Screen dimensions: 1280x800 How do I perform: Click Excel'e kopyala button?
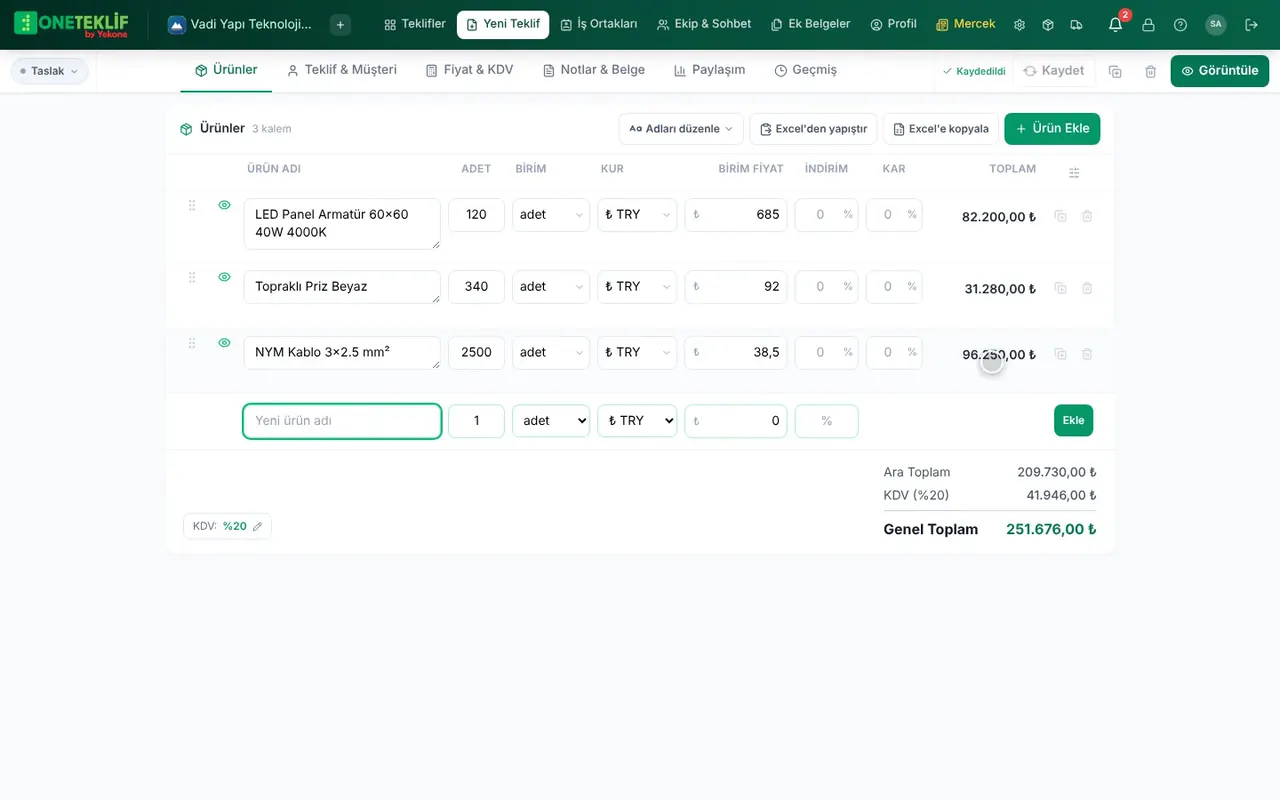tap(940, 129)
